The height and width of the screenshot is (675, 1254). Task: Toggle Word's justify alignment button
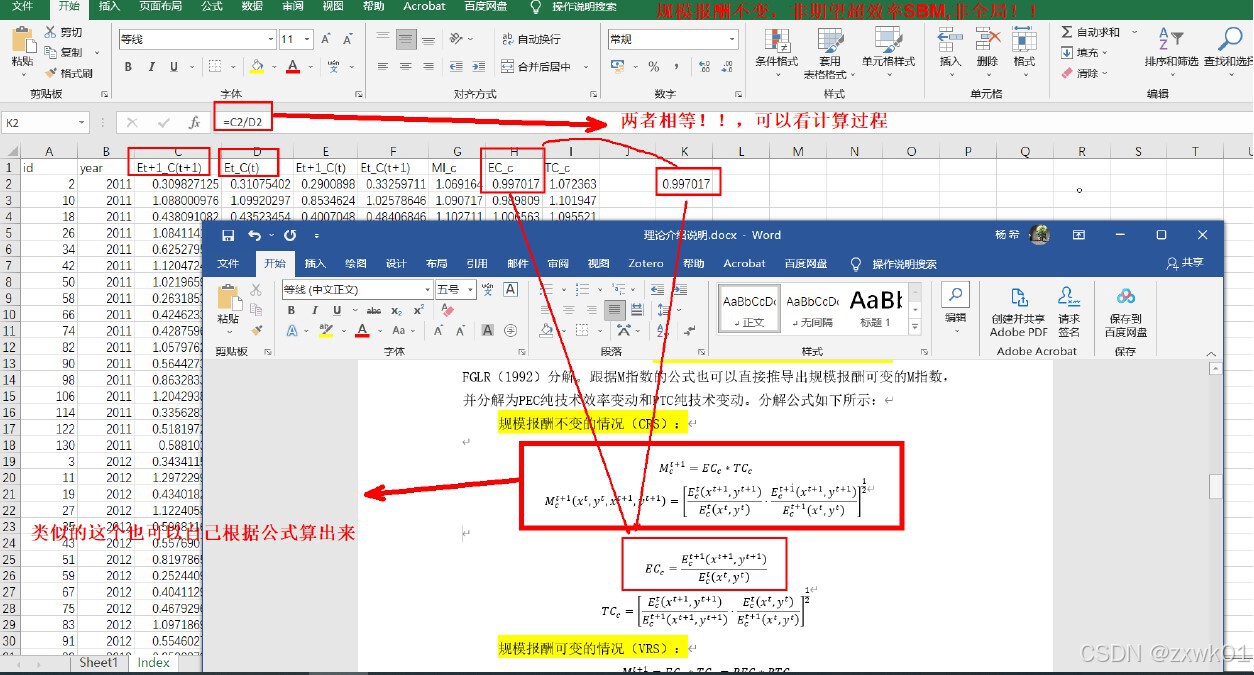(613, 310)
